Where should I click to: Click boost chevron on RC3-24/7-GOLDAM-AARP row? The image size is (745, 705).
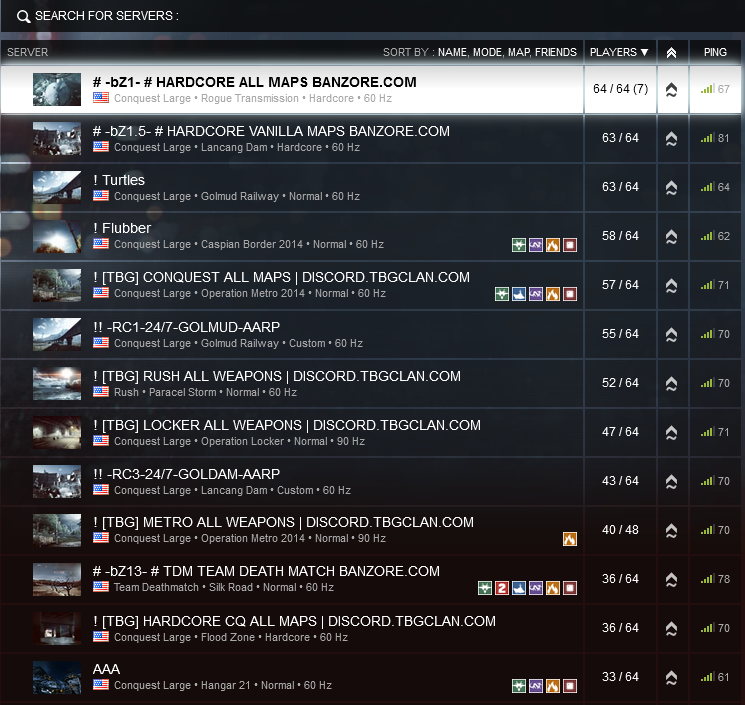coord(671,482)
